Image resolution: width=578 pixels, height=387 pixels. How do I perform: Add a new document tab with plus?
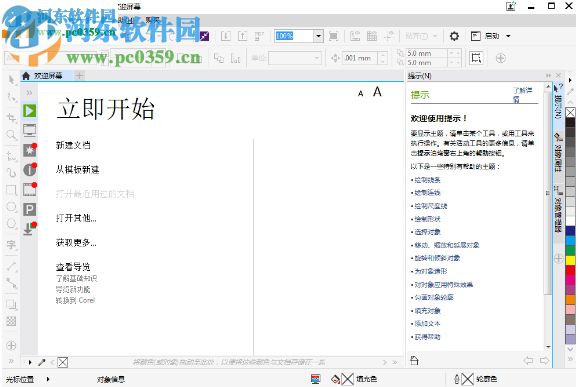tap(79, 76)
